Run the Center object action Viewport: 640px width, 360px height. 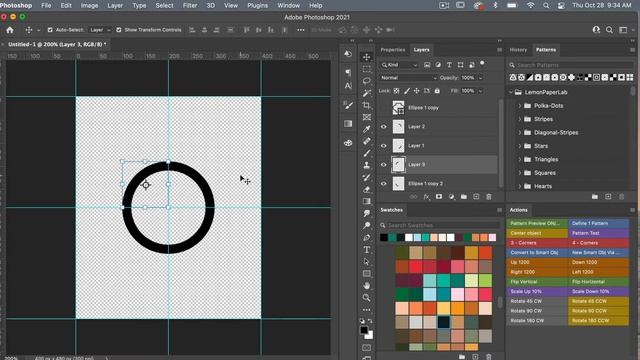pos(537,233)
